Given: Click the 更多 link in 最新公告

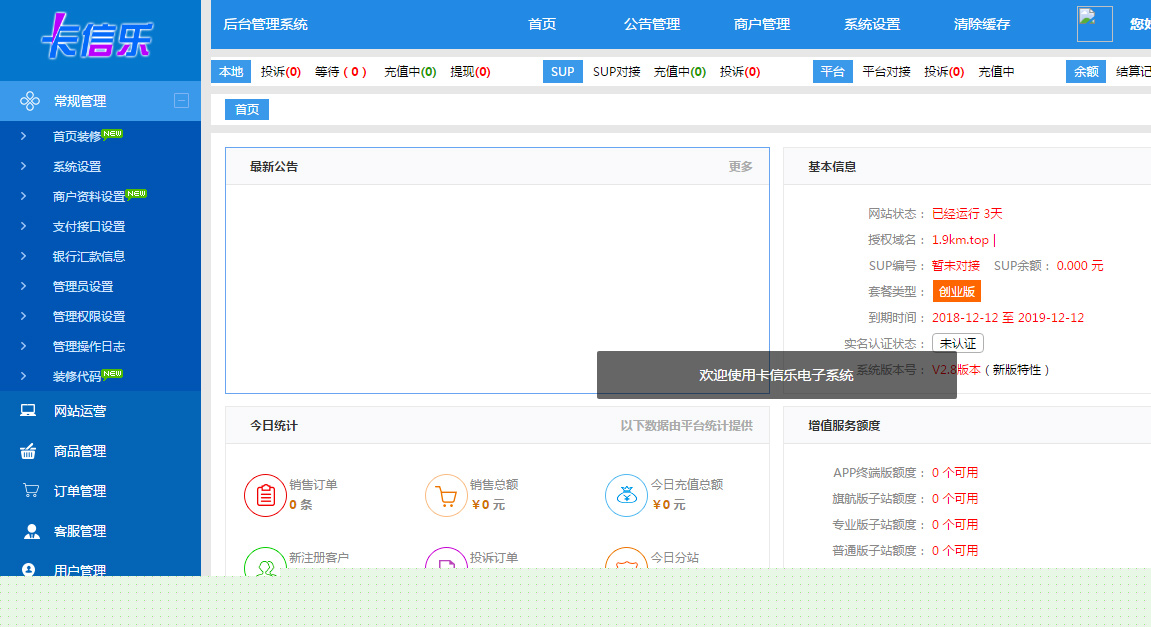Looking at the screenshot, I should click(741, 166).
